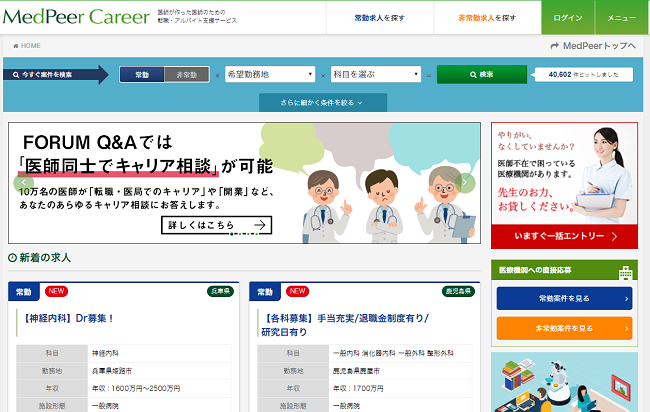Click 常勤案件を見る blue button
This screenshot has height=412, width=650.
click(564, 298)
